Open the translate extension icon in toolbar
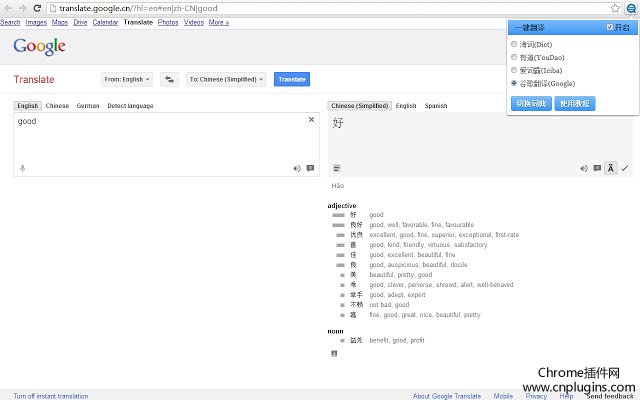 [630, 7]
